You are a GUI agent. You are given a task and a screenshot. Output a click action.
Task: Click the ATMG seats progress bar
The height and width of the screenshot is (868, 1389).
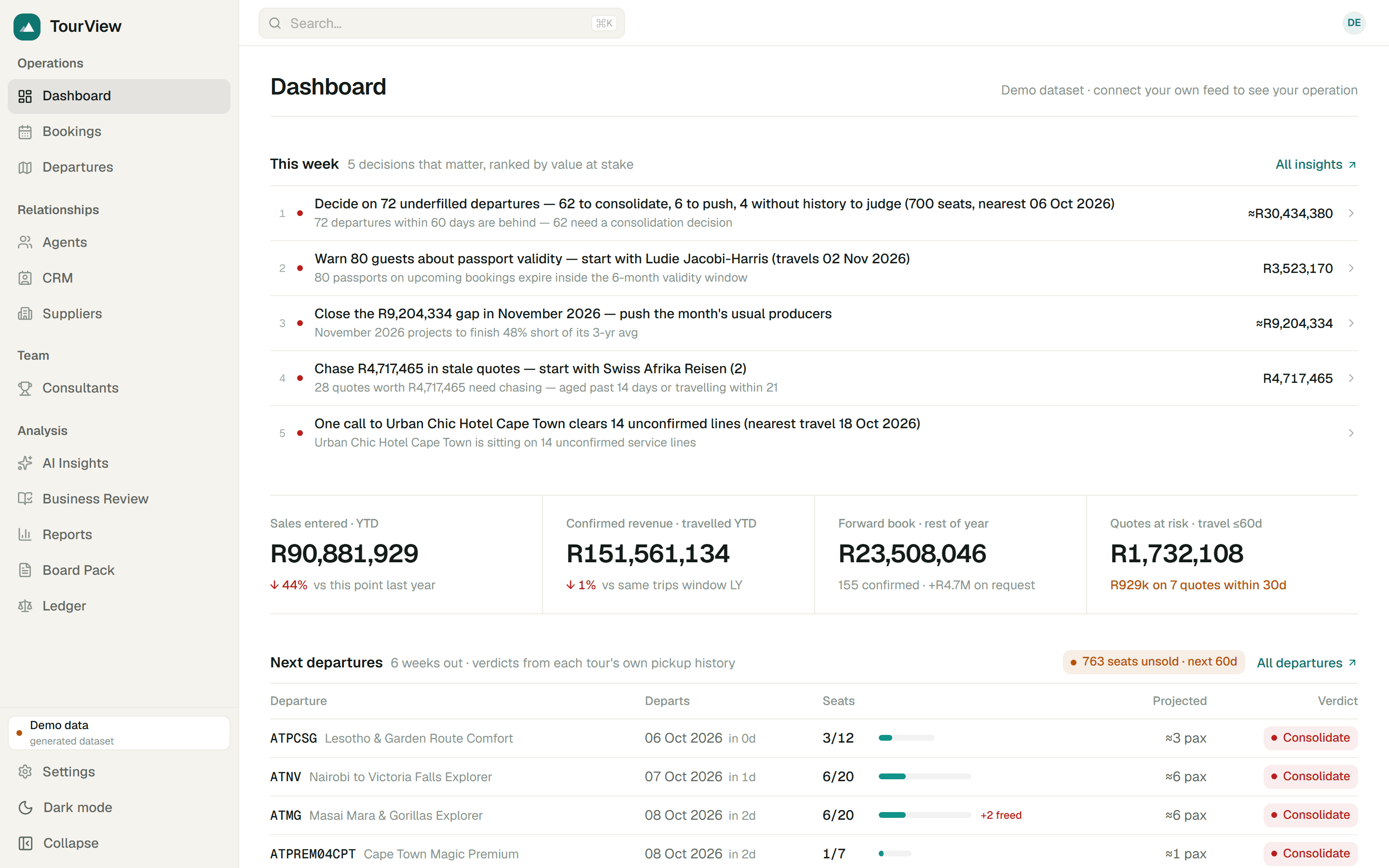coord(925,815)
